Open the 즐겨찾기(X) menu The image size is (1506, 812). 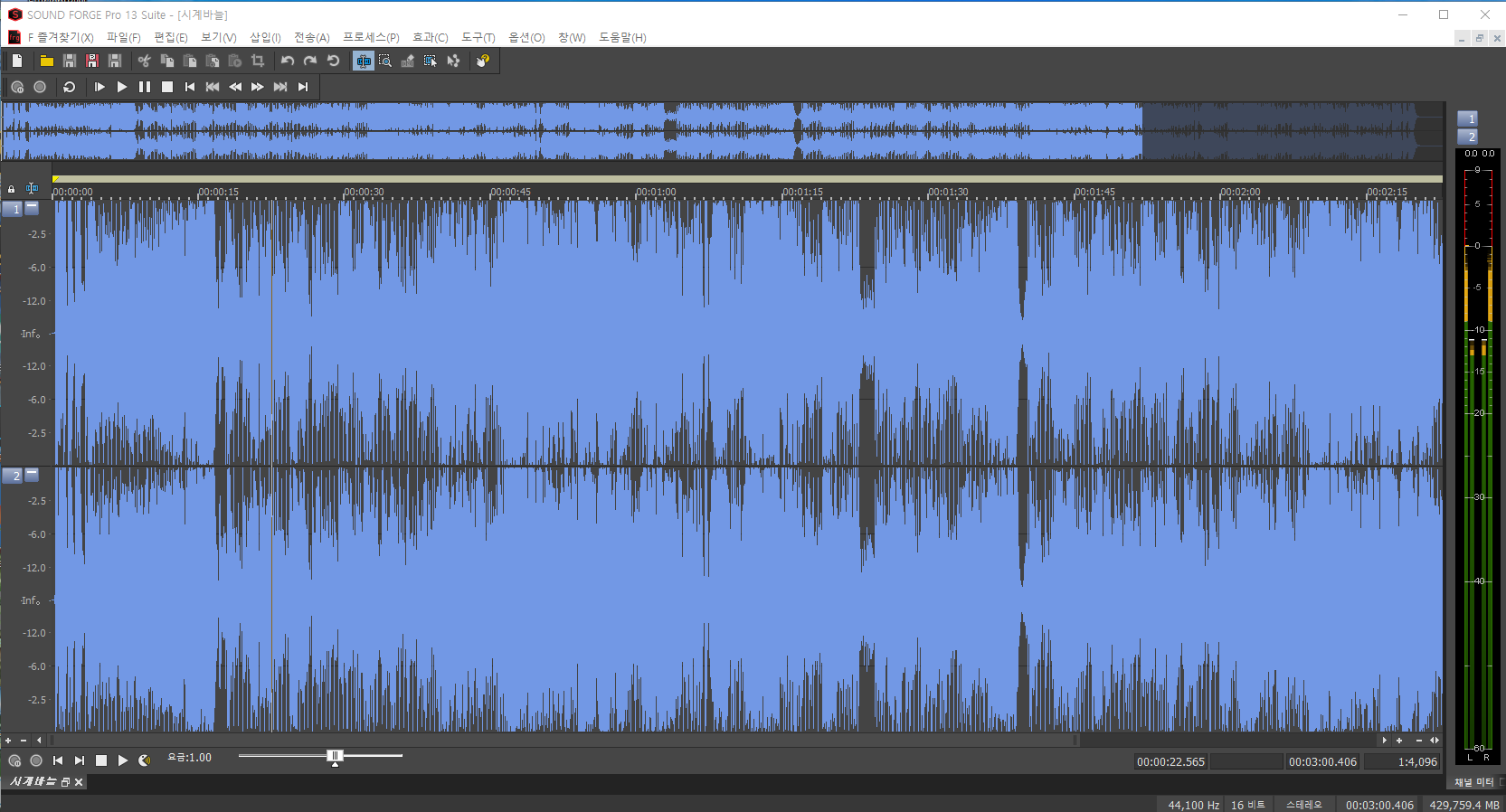(60, 37)
